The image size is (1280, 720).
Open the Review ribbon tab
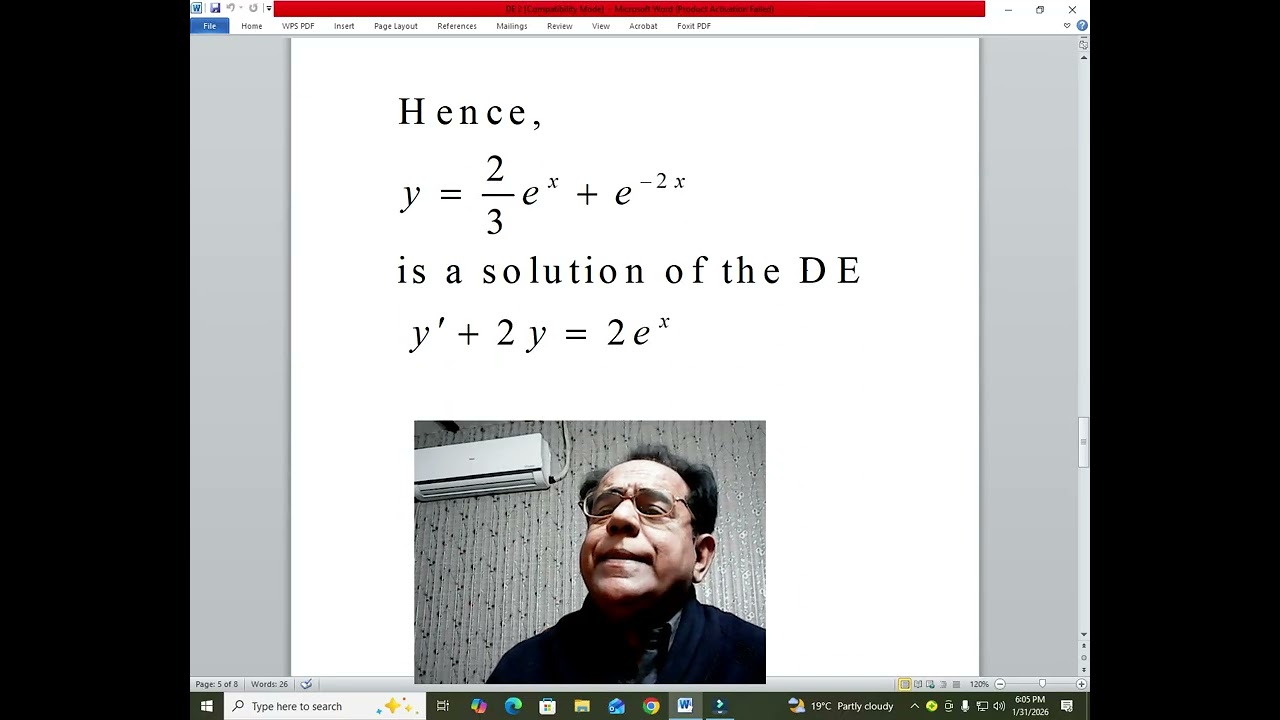(x=560, y=26)
